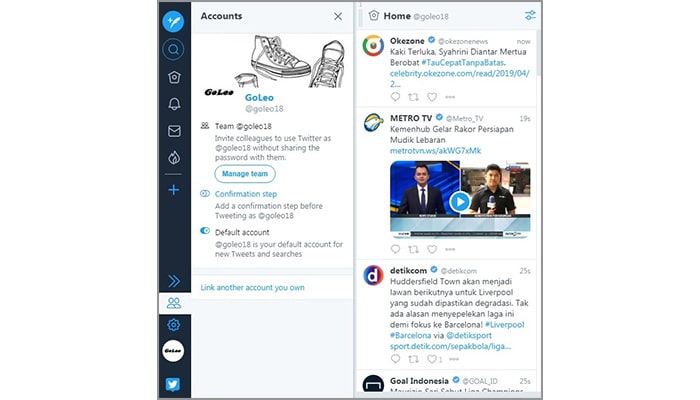Click the Twitter bird logo at the sidebar bottom

pyautogui.click(x=173, y=384)
